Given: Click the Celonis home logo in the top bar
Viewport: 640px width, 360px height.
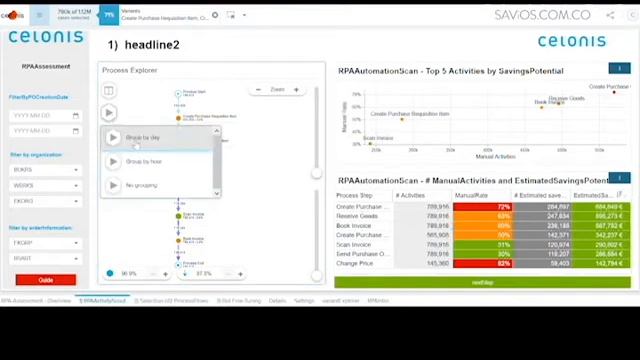Looking at the screenshot, I should pyautogui.click(x=12, y=16).
